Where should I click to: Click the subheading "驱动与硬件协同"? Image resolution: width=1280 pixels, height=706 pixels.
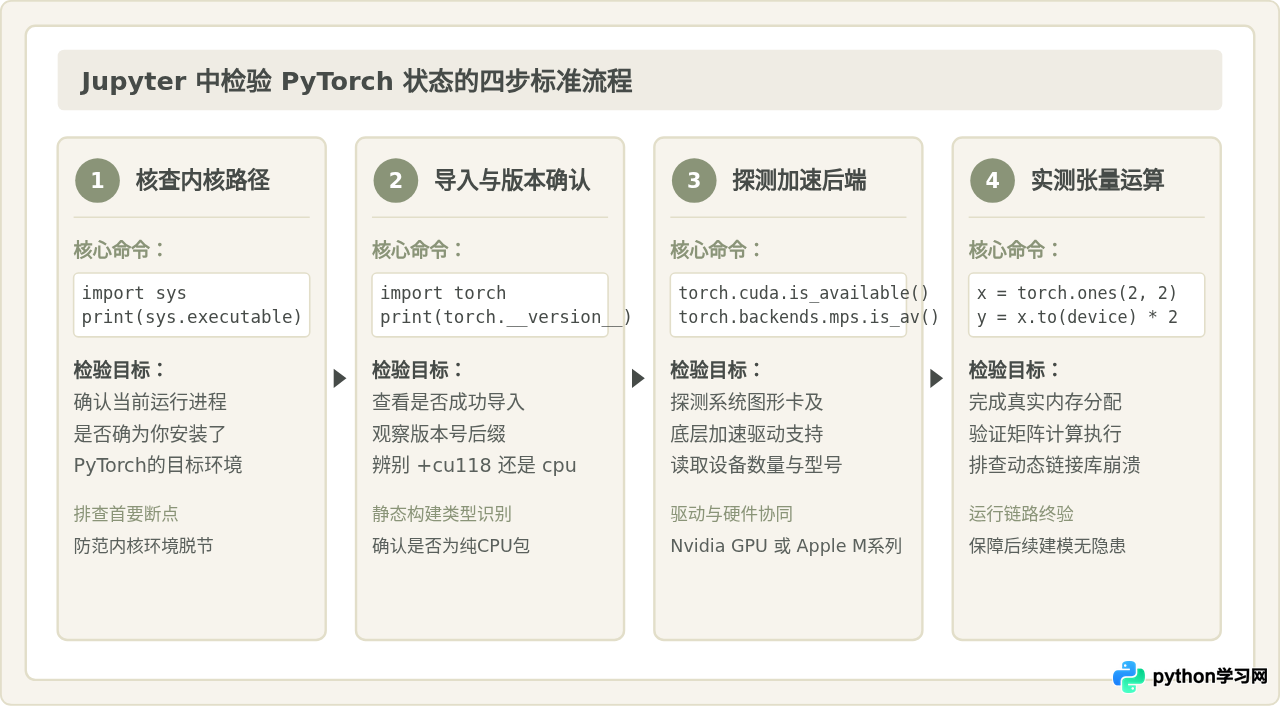point(731,514)
